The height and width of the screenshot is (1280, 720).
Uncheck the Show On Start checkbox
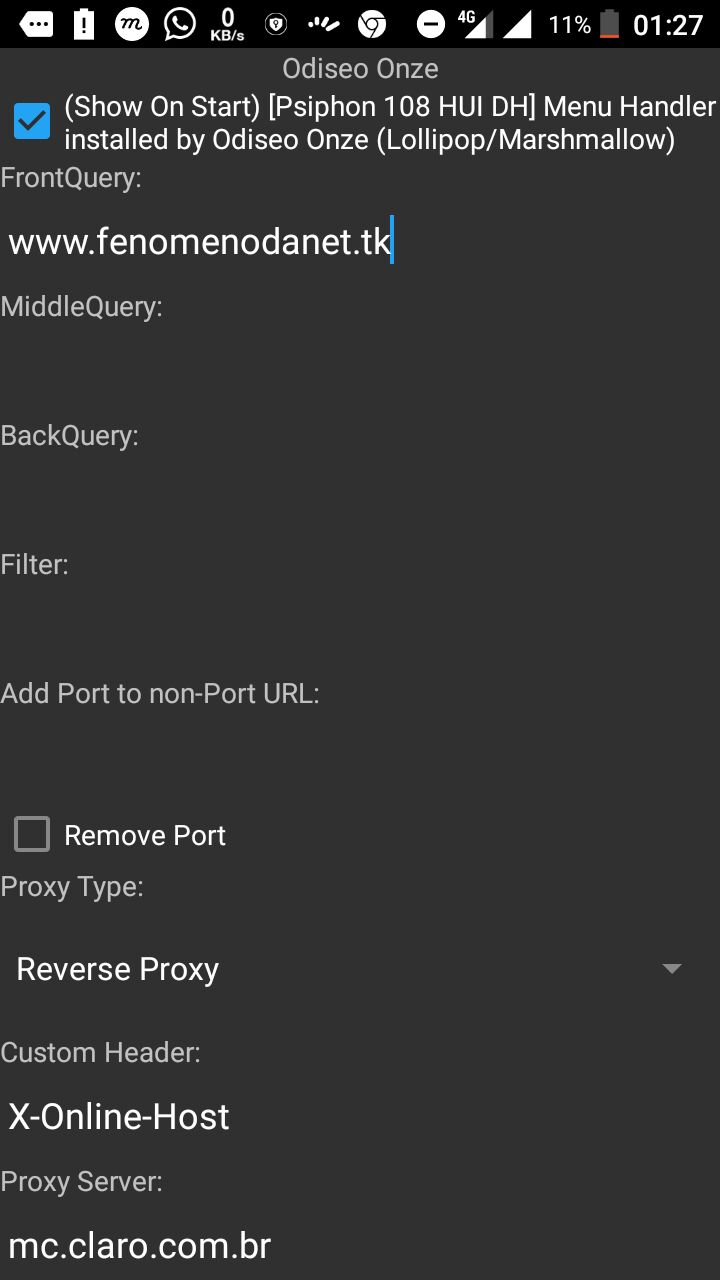[x=32, y=122]
